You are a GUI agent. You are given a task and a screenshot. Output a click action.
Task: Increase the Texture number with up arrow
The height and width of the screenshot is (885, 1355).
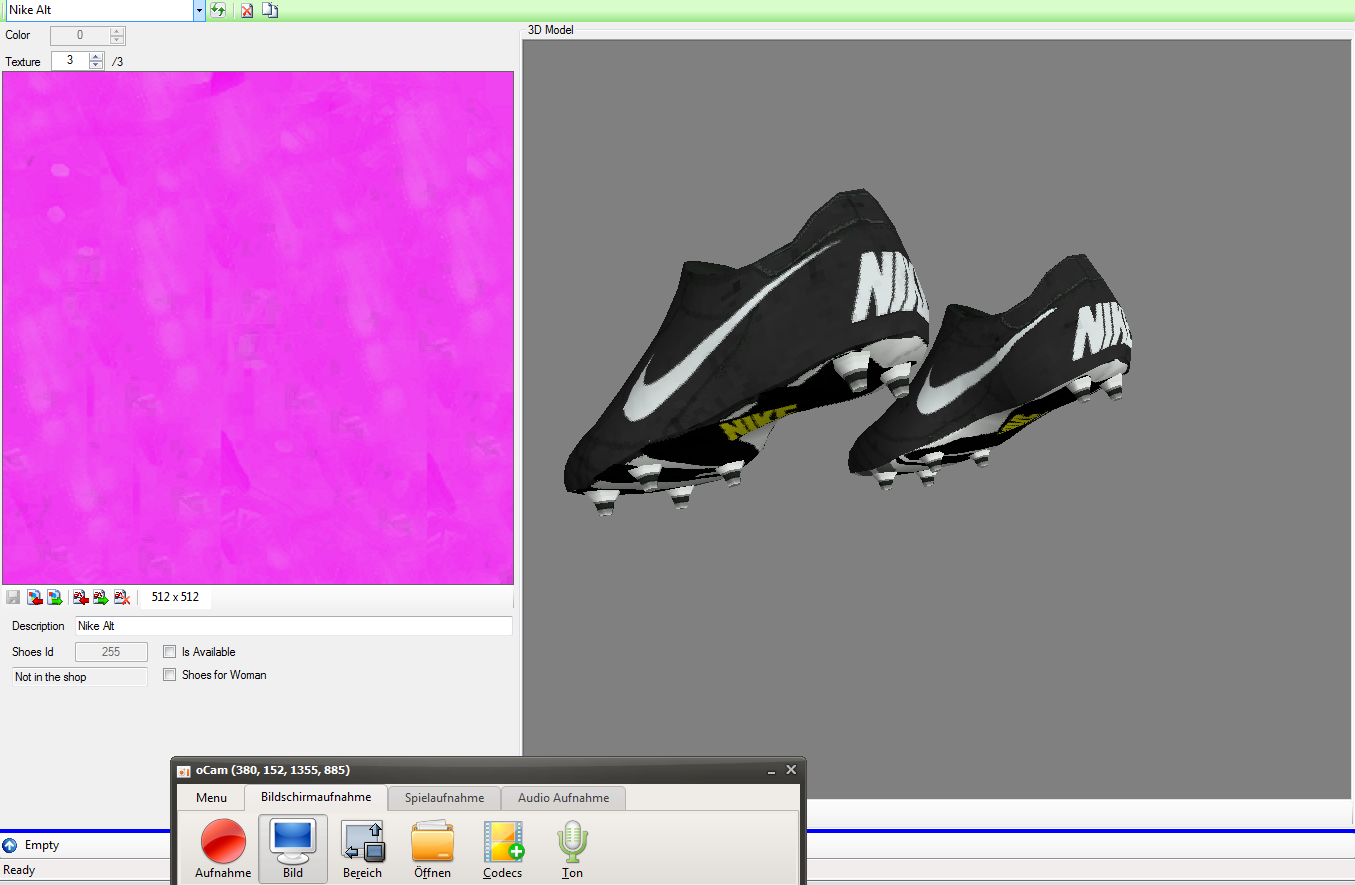tap(96, 56)
